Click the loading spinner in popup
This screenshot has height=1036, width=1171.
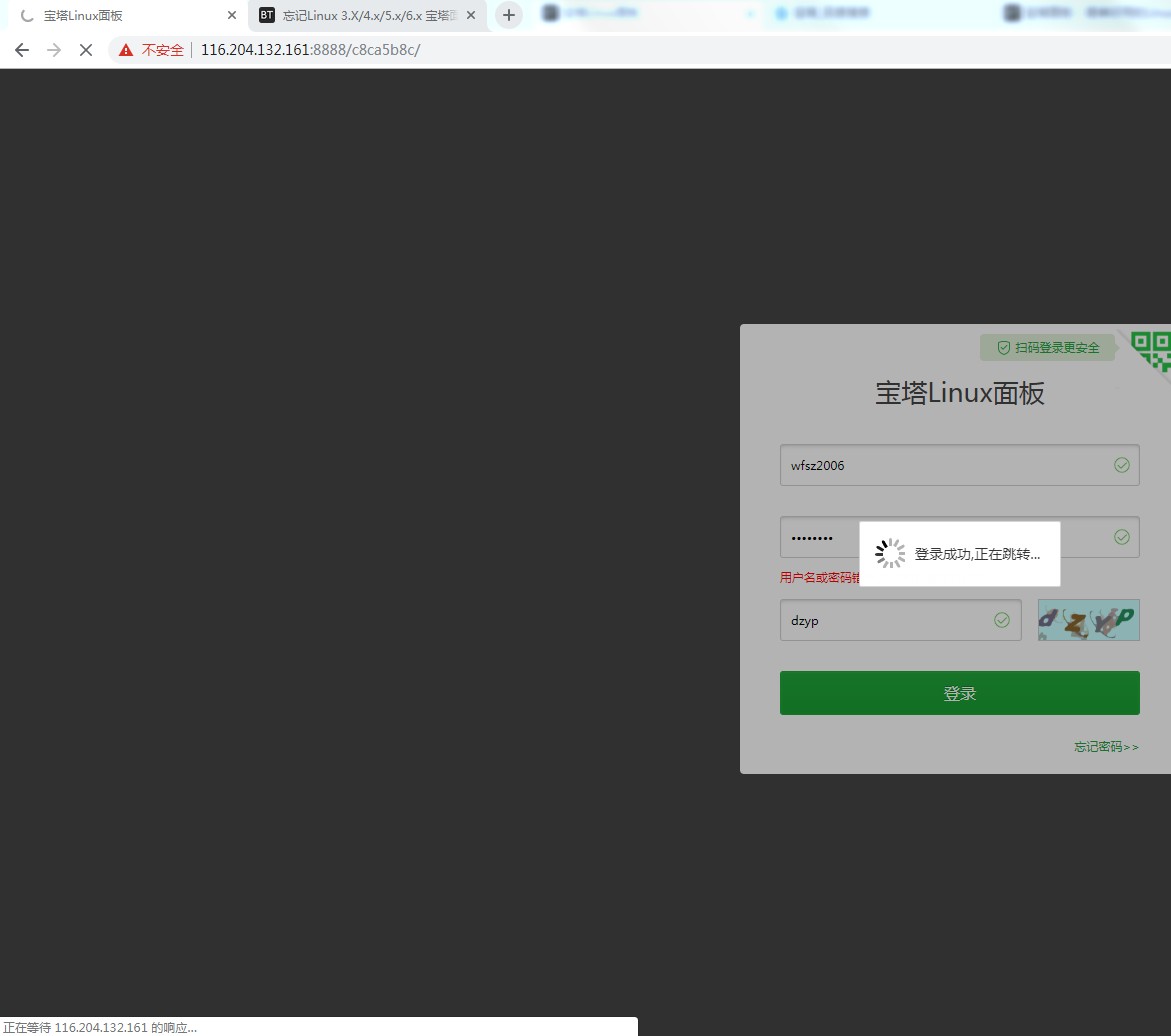[x=890, y=553]
